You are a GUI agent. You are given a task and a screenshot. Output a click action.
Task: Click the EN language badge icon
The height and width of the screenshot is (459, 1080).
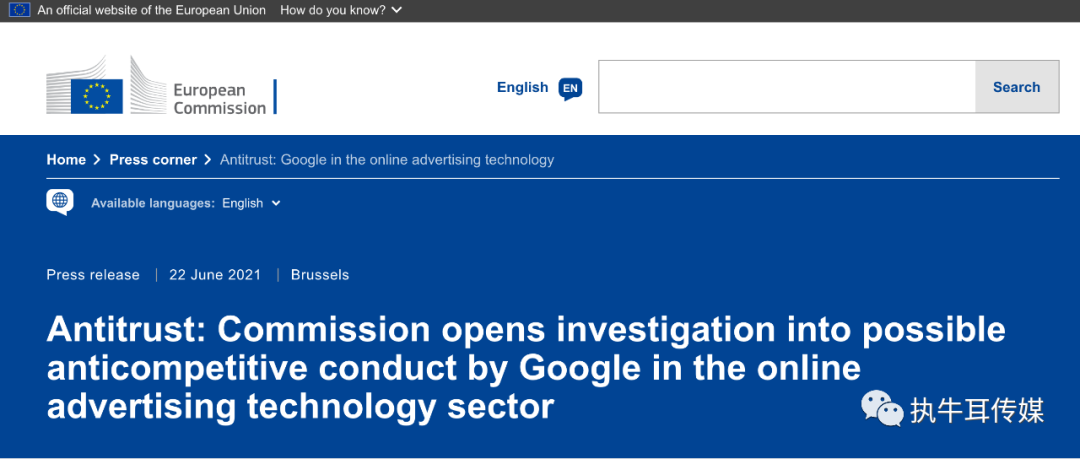(x=570, y=88)
